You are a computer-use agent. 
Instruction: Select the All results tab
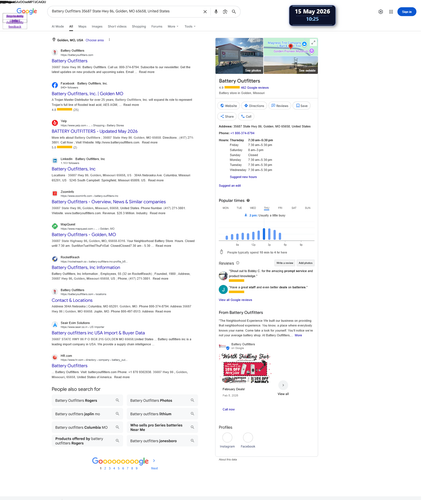[x=72, y=27]
